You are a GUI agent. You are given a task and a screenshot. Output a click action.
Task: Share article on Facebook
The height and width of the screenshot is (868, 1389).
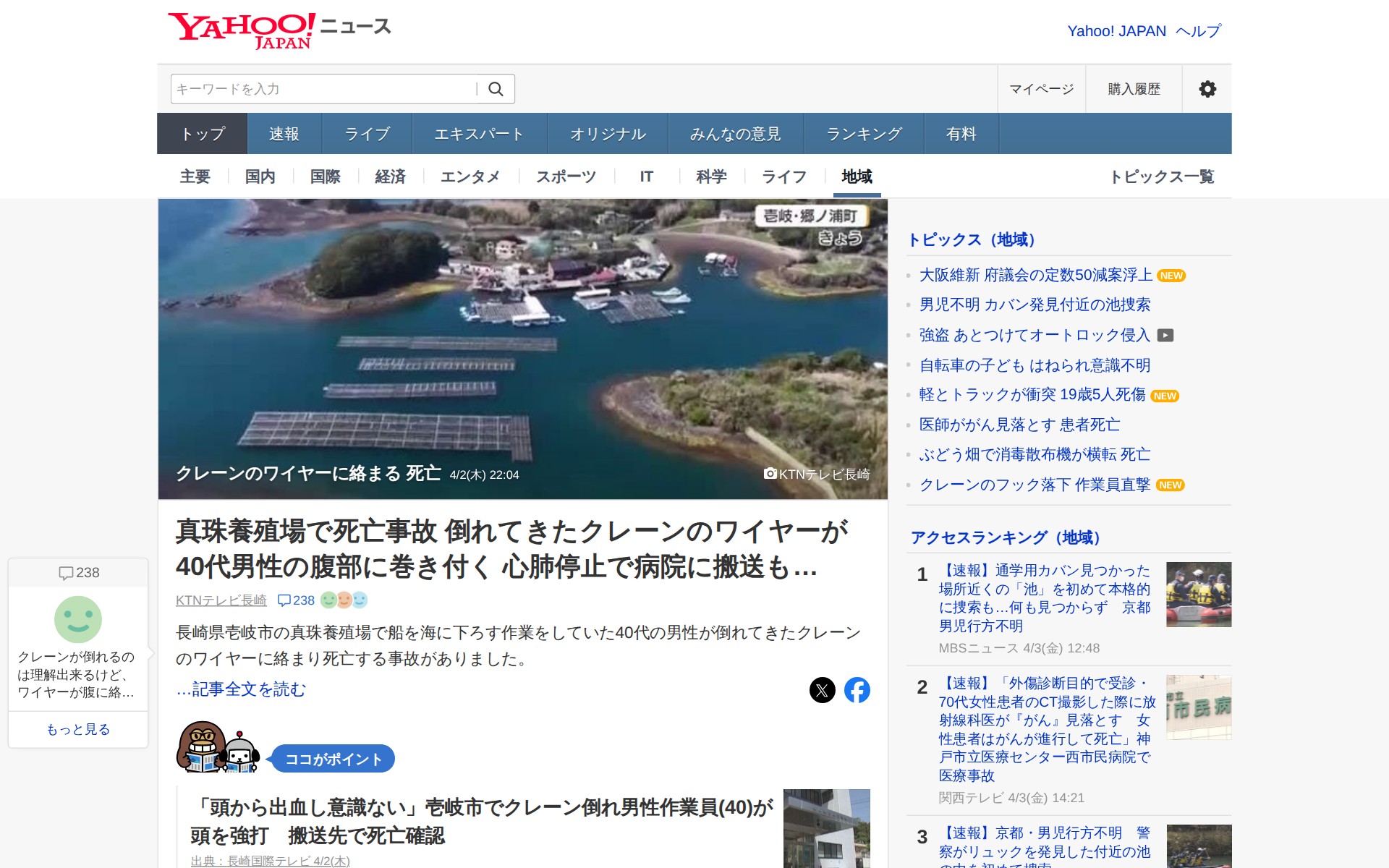pyautogui.click(x=857, y=690)
